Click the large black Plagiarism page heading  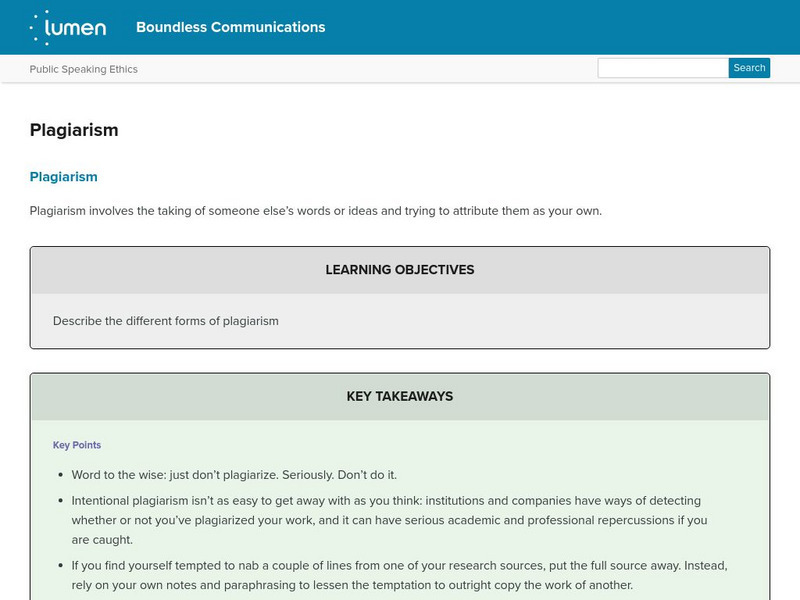pos(74,130)
